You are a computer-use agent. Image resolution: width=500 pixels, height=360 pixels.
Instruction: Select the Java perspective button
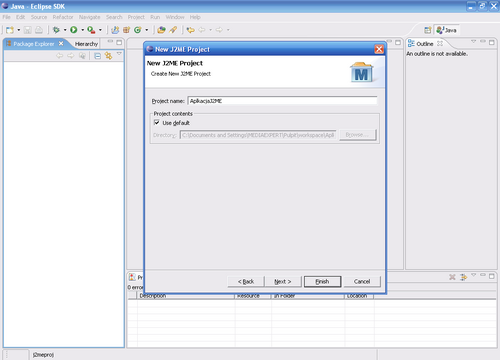pyautogui.click(x=447, y=30)
